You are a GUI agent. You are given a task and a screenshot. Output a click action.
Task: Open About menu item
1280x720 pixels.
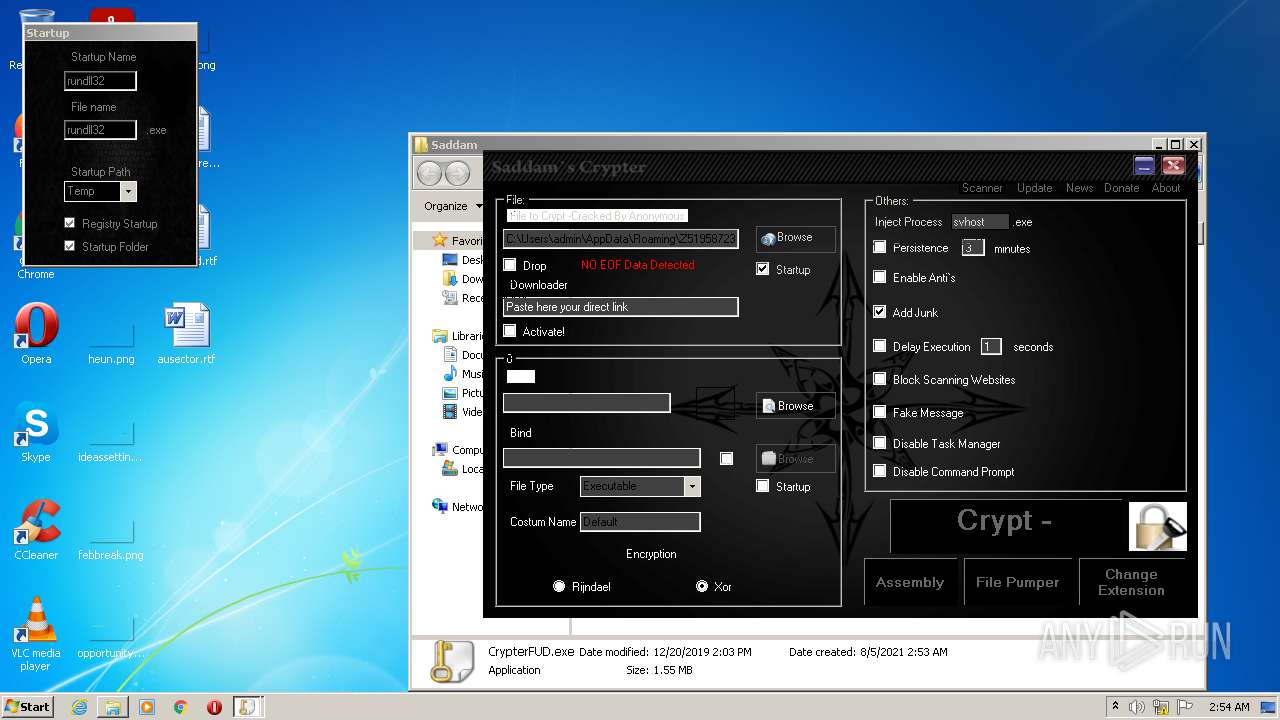point(1166,188)
